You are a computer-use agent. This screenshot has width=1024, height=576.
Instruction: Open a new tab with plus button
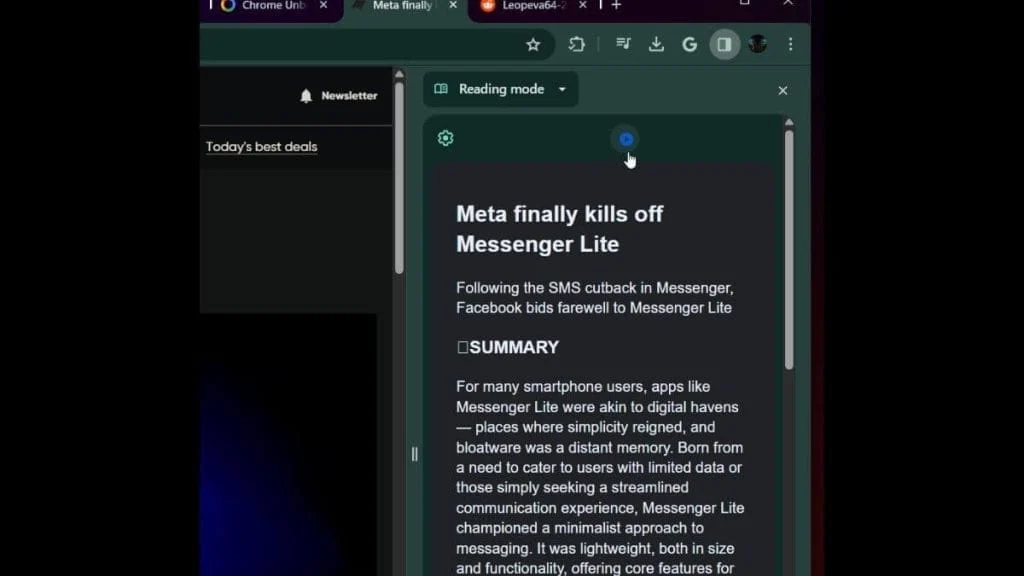tap(616, 5)
